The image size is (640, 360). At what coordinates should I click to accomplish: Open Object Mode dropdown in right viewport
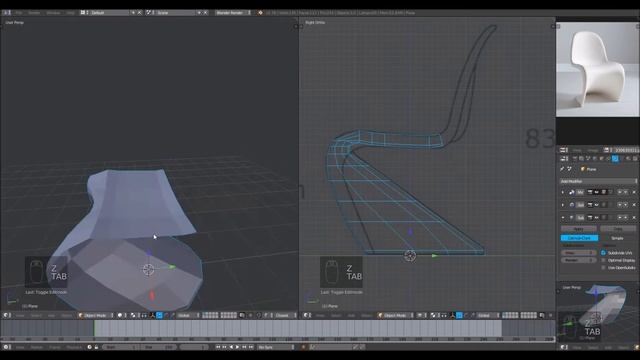tap(396, 315)
